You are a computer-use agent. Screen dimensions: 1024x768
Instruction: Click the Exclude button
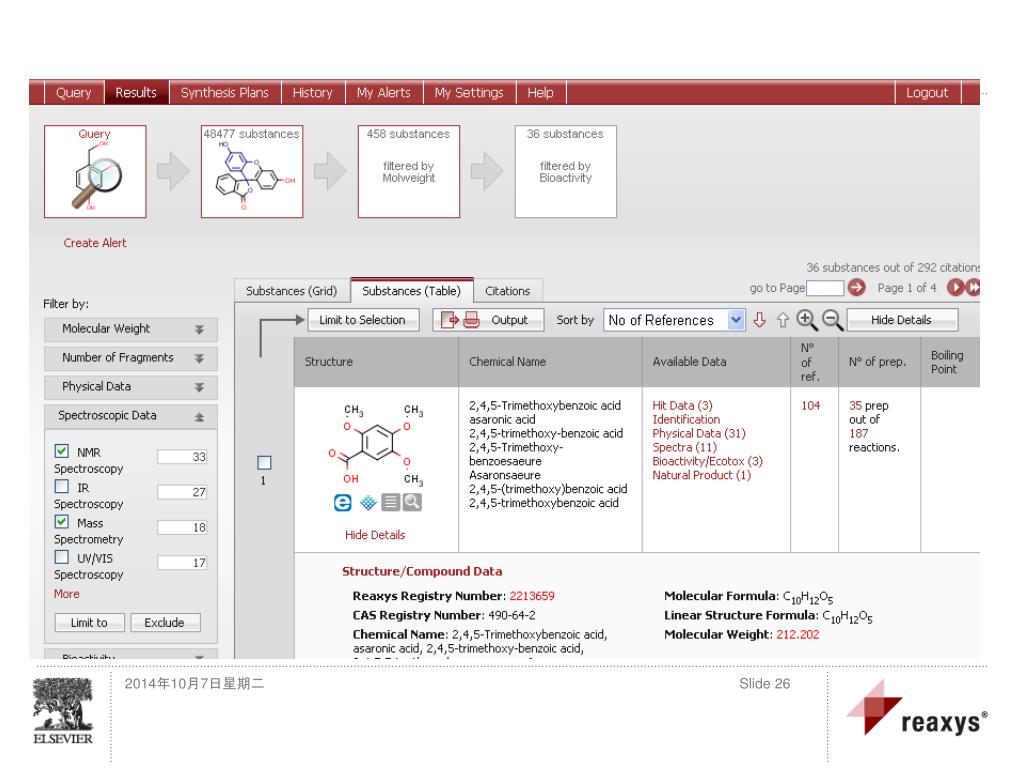coord(165,622)
